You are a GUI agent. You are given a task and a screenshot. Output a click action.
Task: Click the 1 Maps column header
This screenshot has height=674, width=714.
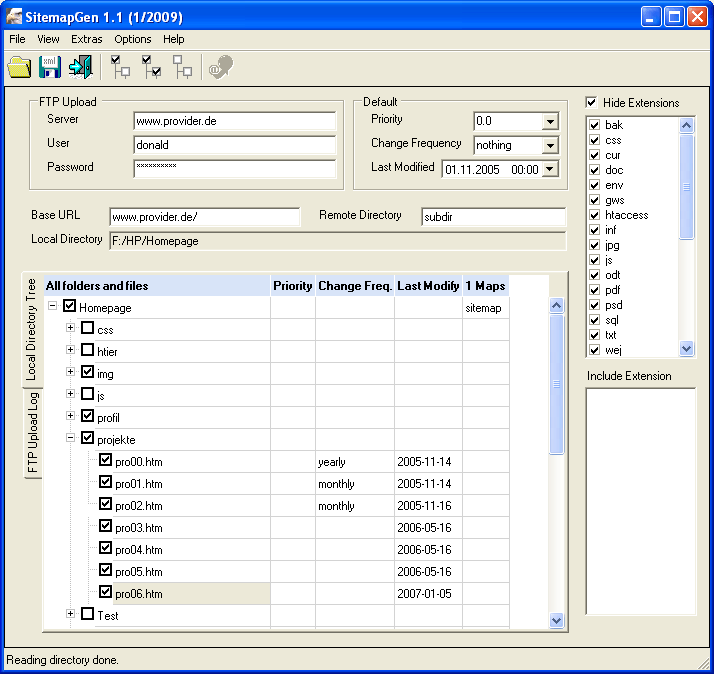click(x=485, y=286)
